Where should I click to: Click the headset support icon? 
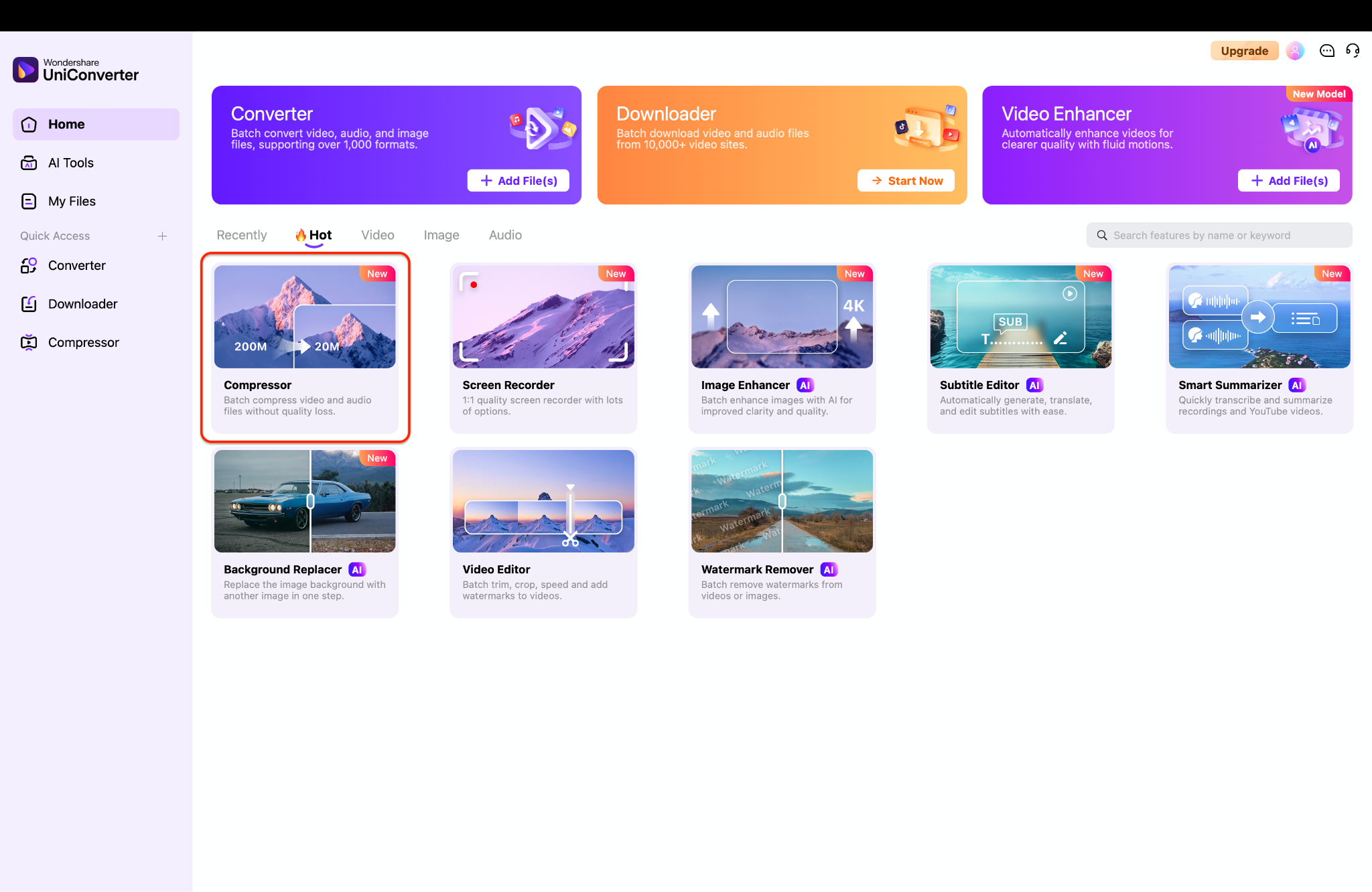click(1353, 50)
